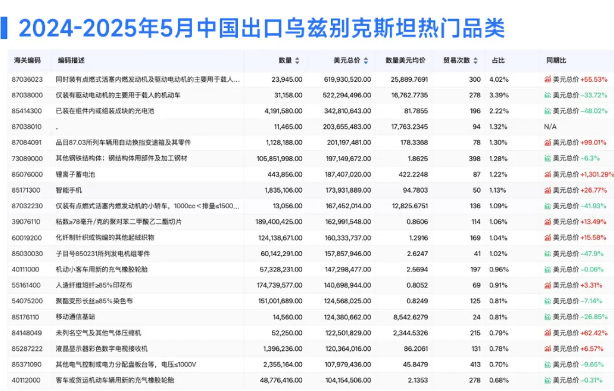Click the trend icon in row 54075200
Image resolution: width=614 pixels, height=391 pixels.
coord(547,301)
